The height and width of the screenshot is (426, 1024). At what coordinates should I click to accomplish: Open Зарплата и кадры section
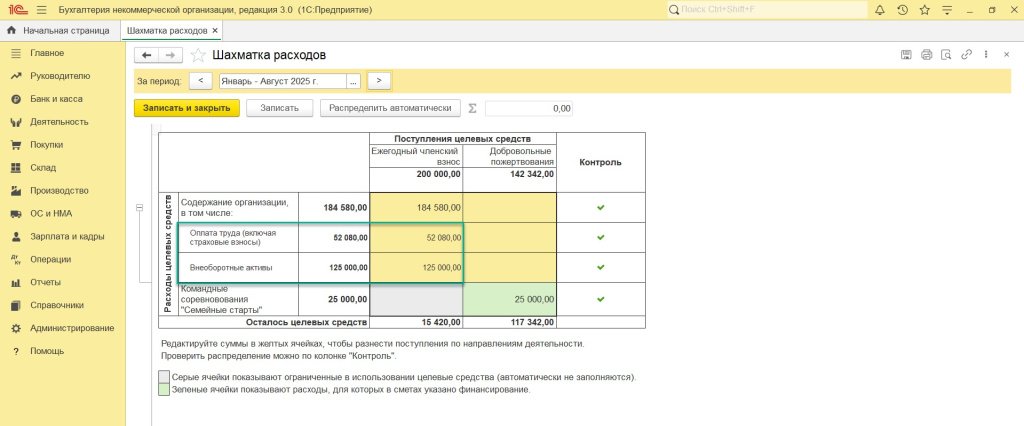67,237
